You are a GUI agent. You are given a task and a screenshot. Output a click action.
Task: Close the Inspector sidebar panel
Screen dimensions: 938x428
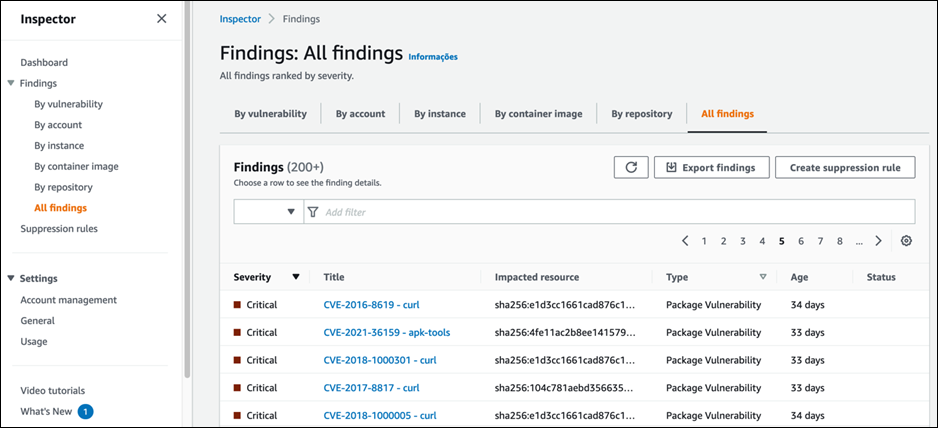162,19
